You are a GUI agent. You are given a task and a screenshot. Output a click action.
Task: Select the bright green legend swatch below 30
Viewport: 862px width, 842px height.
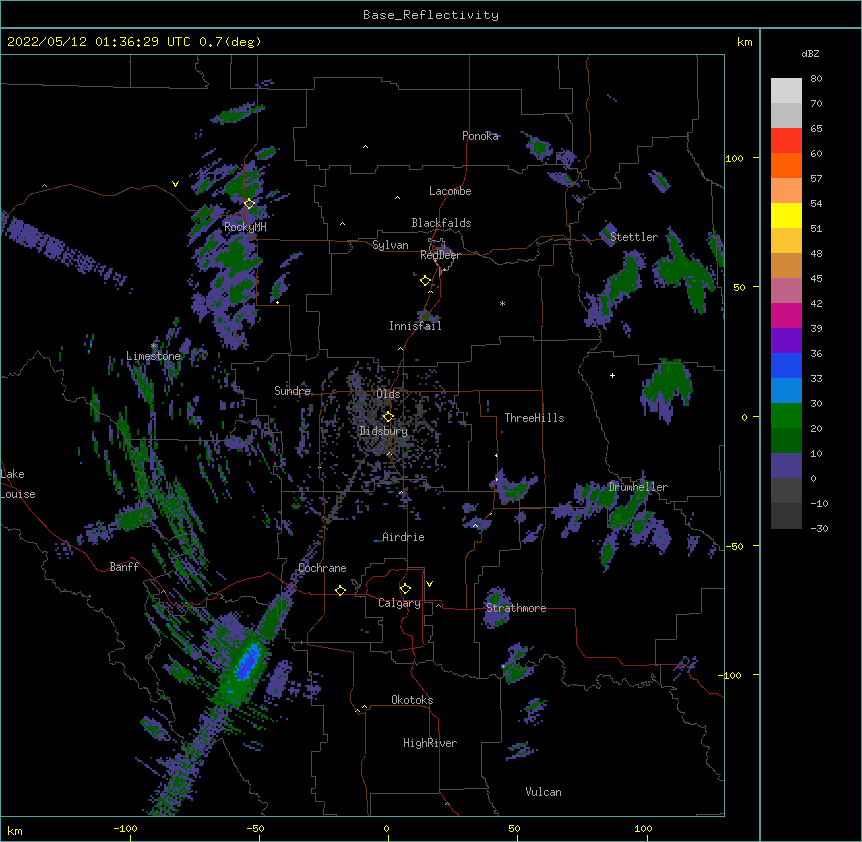pyautogui.click(x=786, y=416)
